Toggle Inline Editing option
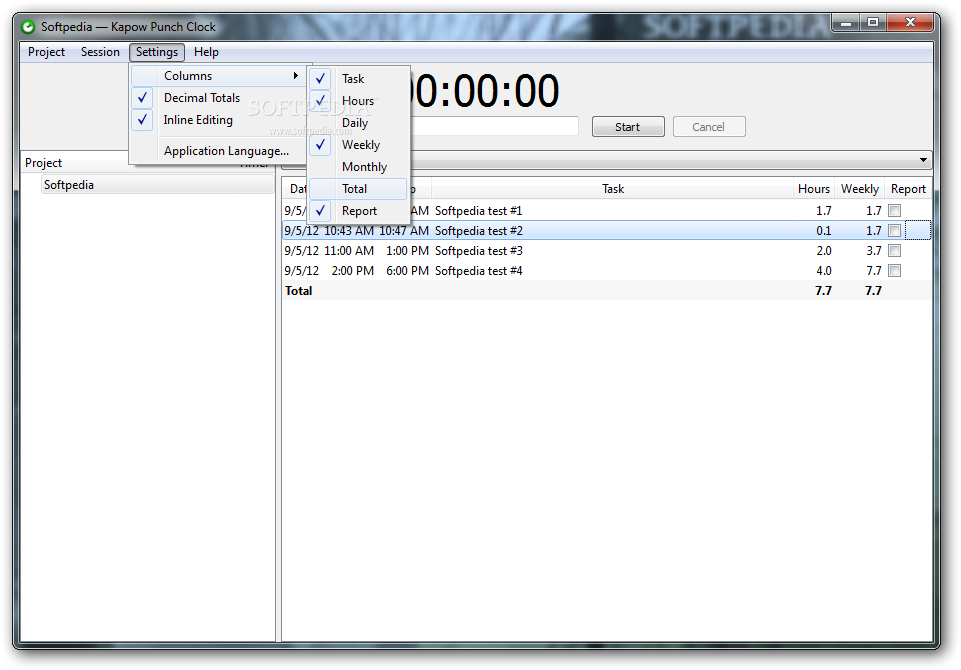This screenshot has height=670, width=961. [x=218, y=120]
